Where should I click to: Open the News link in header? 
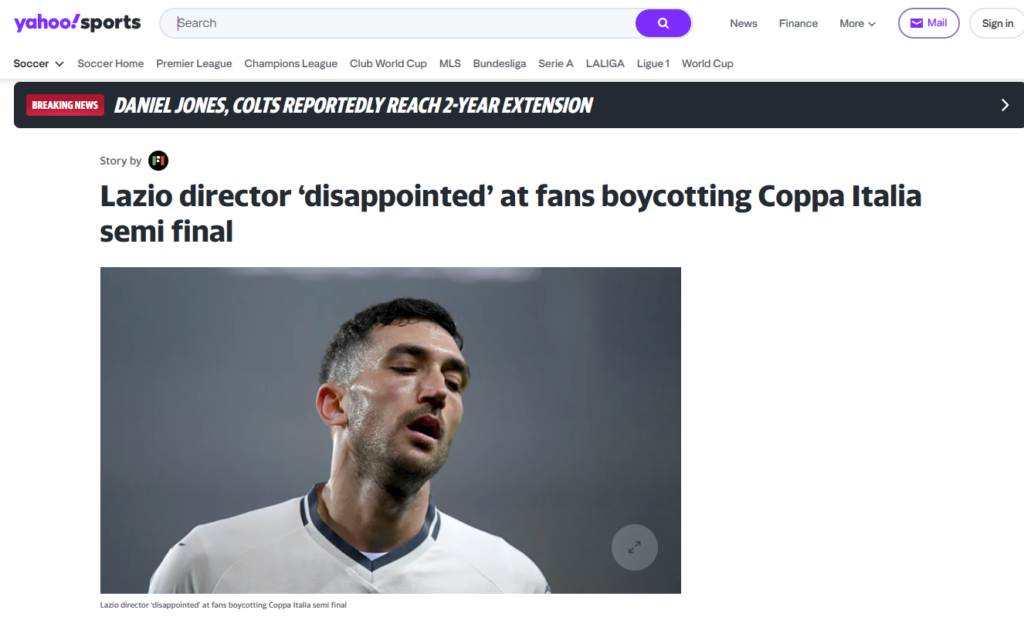pyautogui.click(x=743, y=24)
